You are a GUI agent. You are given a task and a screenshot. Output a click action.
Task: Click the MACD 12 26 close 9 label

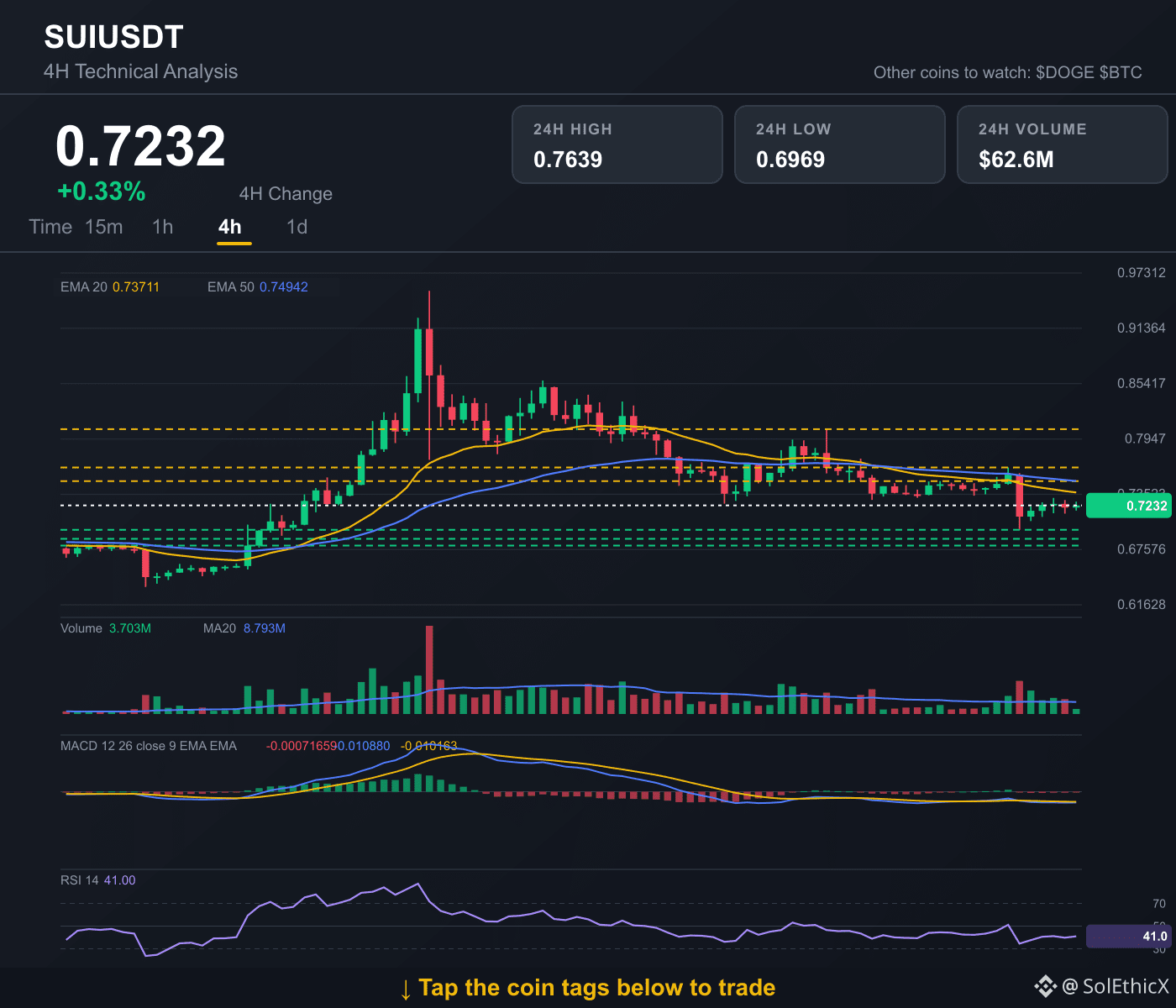tap(149, 746)
